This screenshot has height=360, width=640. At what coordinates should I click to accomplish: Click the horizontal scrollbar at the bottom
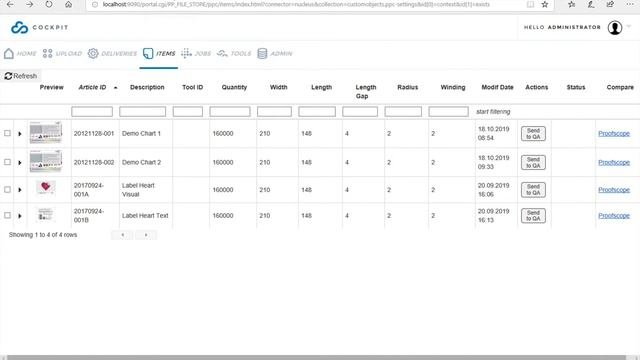click(316, 358)
